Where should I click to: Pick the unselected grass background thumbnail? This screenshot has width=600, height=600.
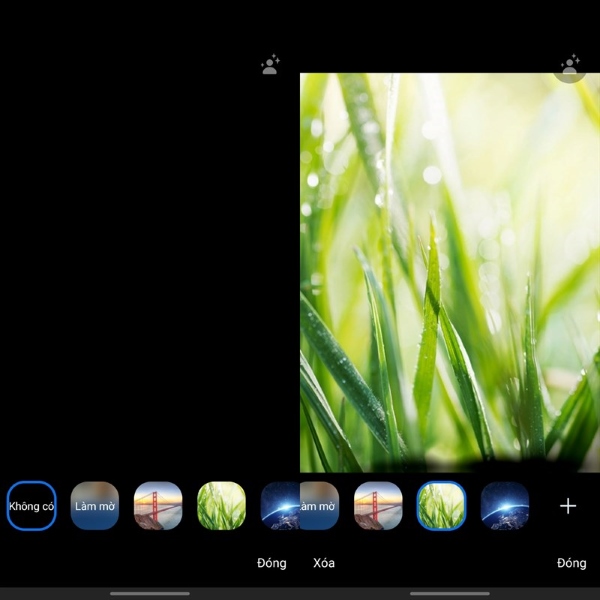point(221,506)
